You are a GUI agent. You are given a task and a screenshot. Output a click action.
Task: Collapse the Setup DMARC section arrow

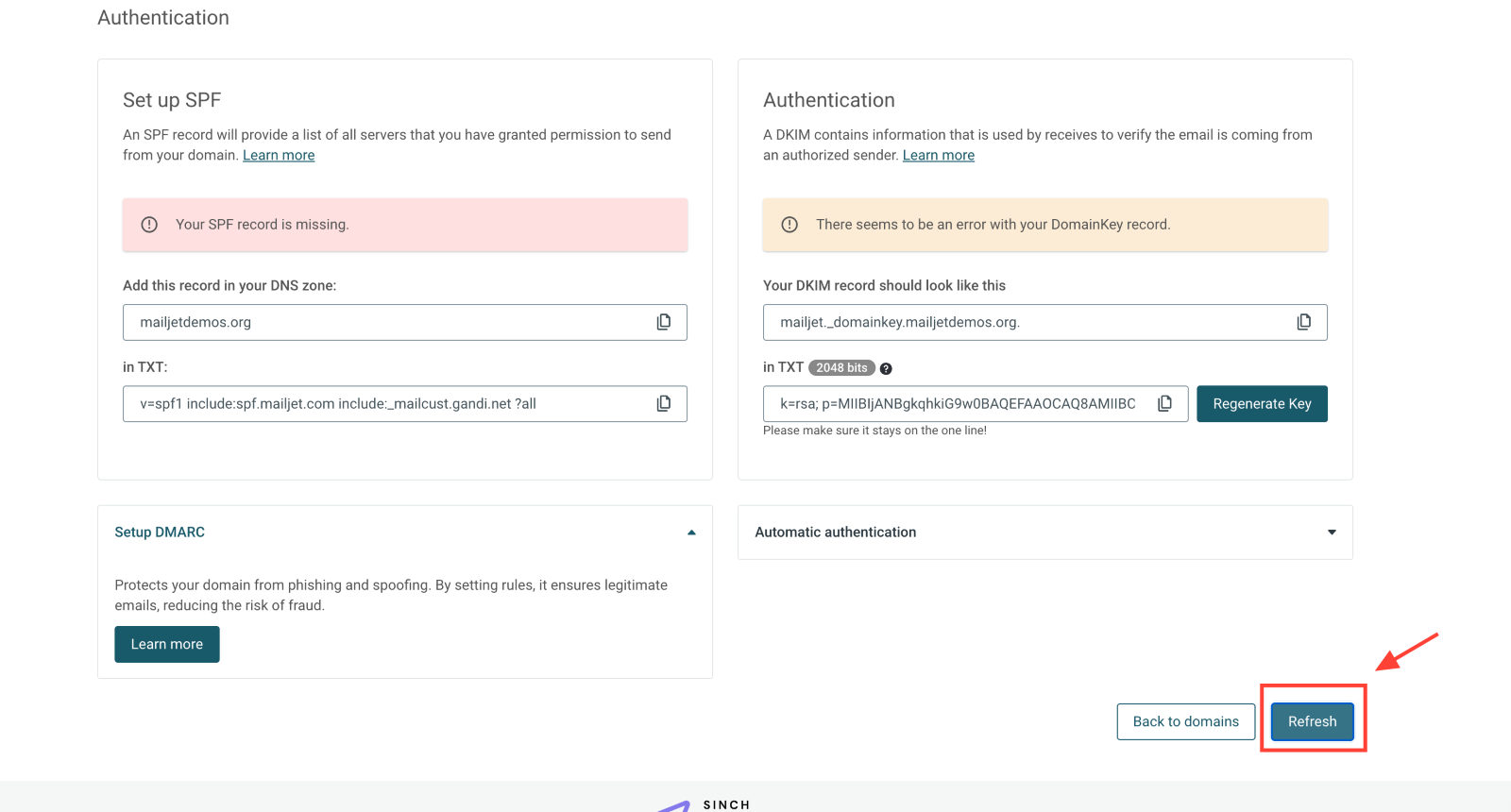point(691,533)
